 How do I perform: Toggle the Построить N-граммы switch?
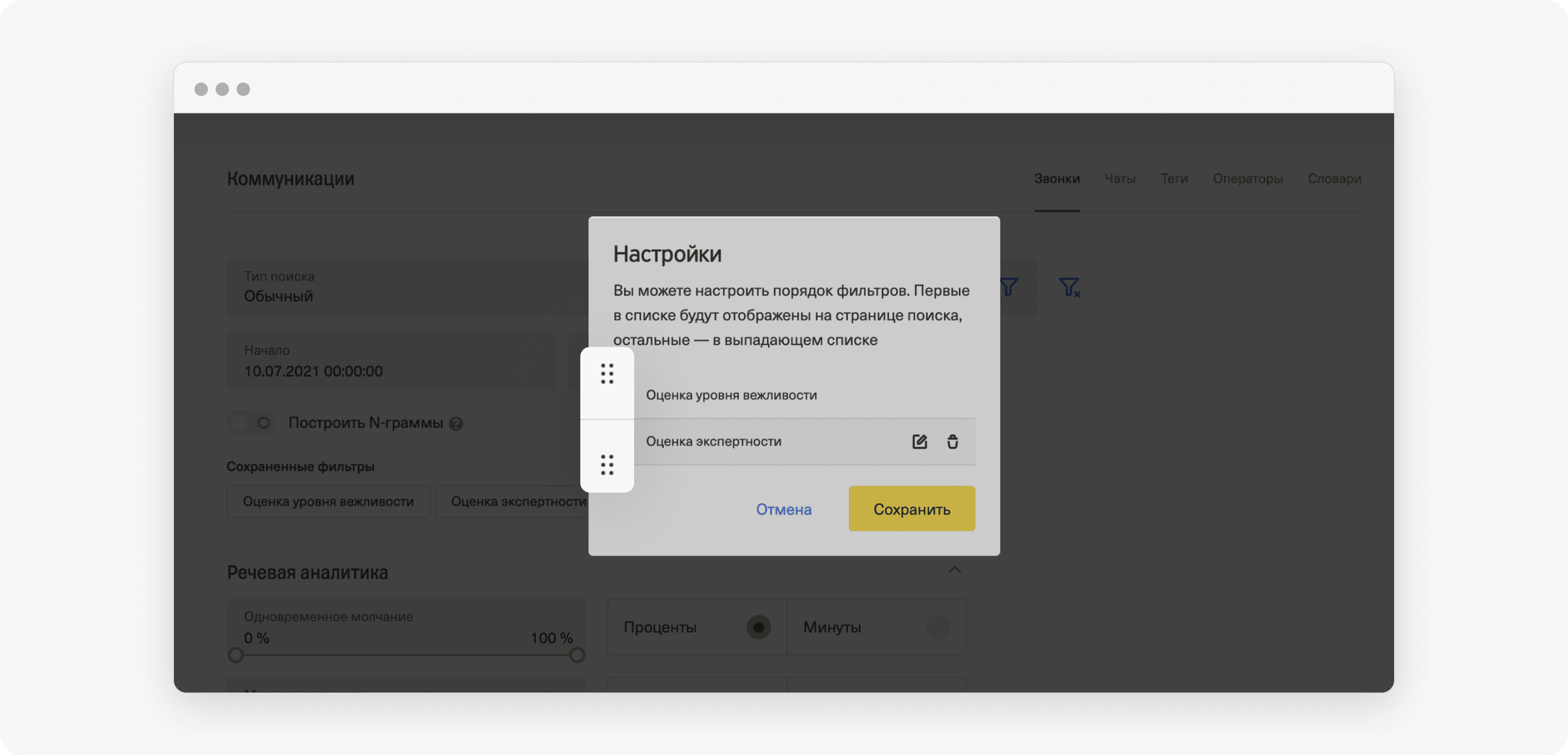point(251,423)
